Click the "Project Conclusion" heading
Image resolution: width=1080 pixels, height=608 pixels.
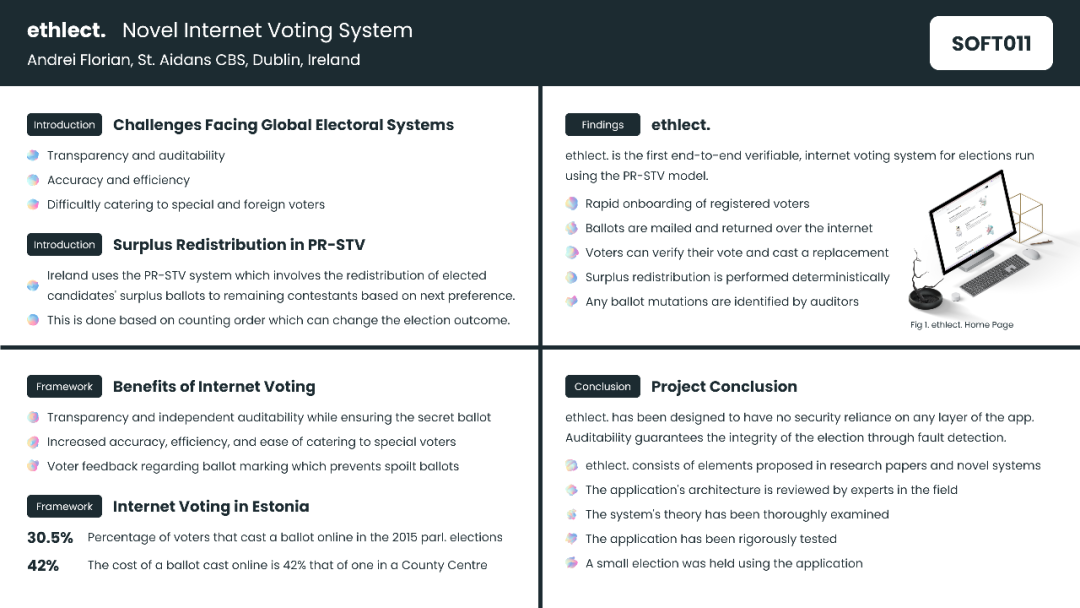[x=724, y=387]
